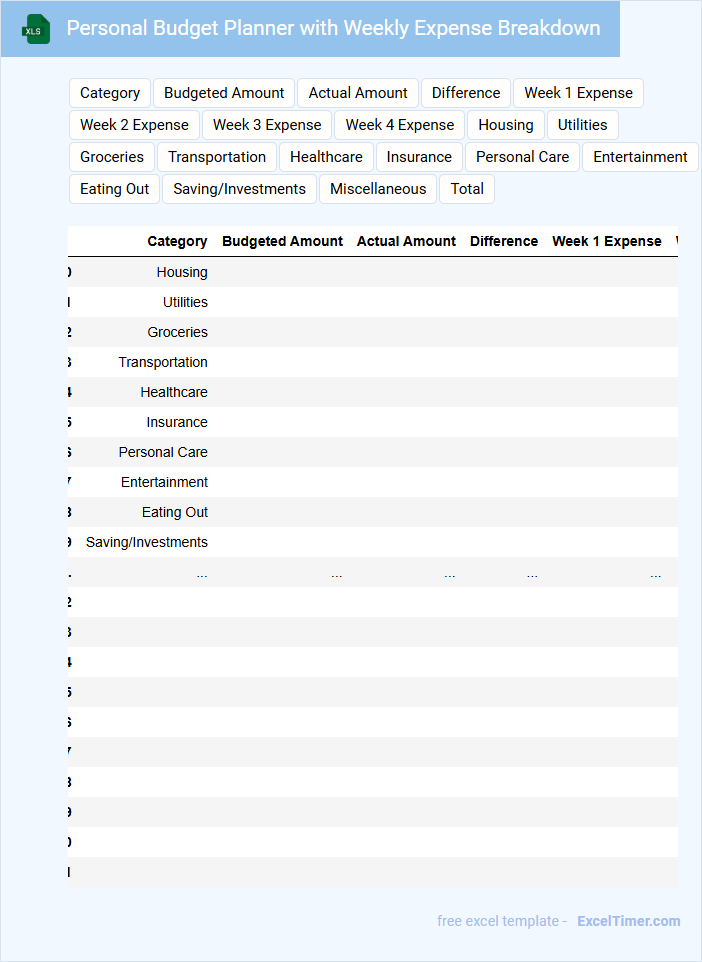Select the Insurance tag button

click(419, 157)
